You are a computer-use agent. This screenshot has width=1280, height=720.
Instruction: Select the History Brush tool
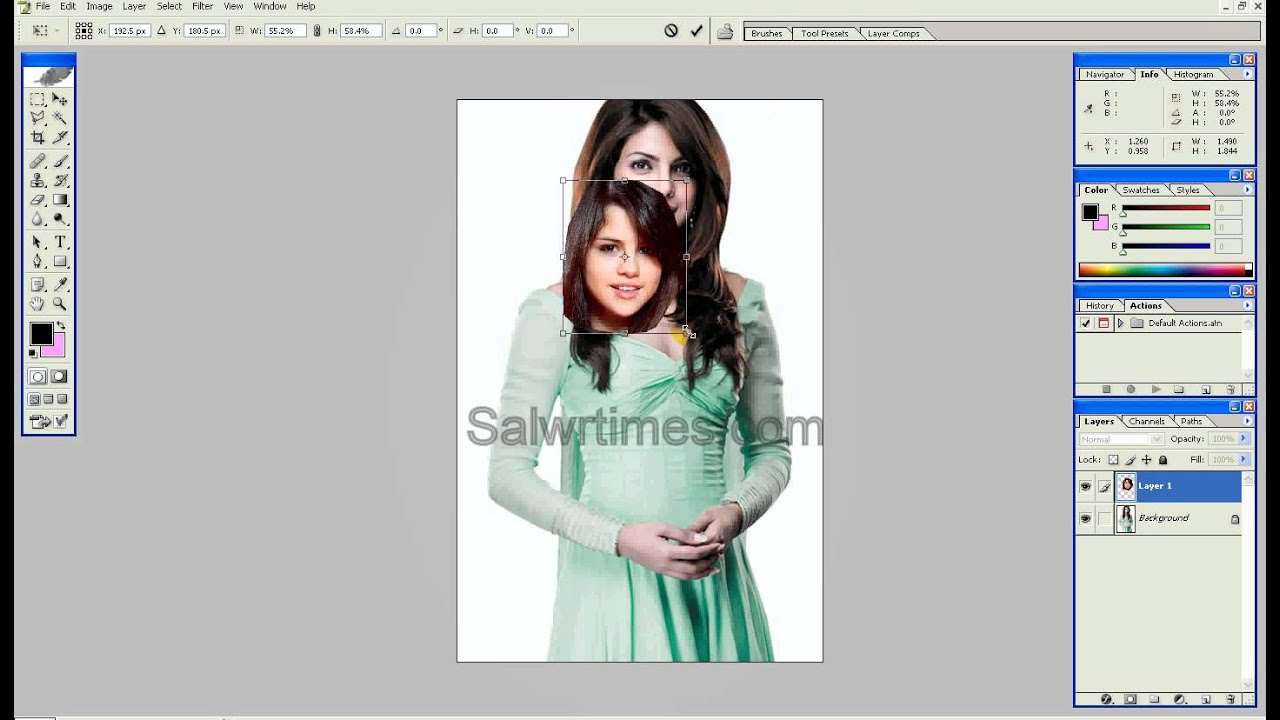click(x=60, y=180)
